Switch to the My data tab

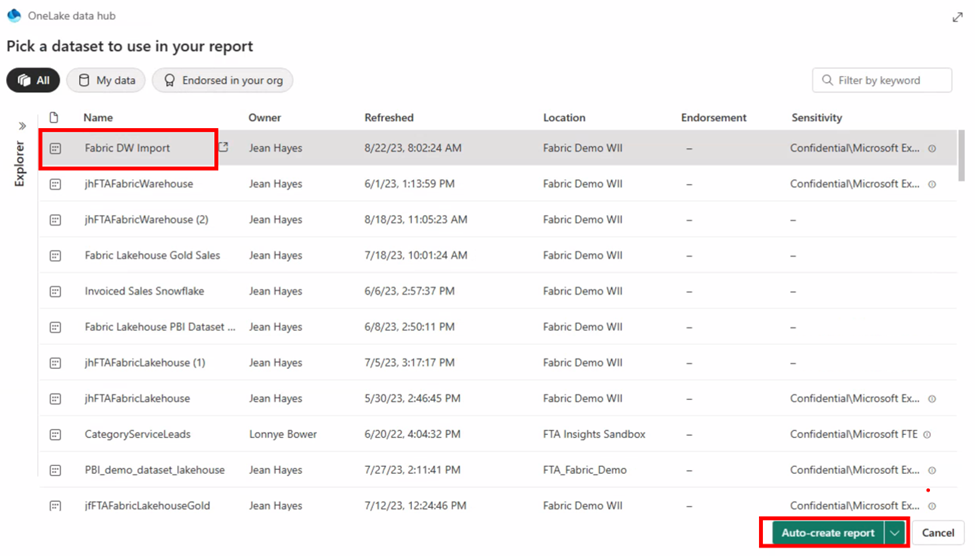(106, 80)
